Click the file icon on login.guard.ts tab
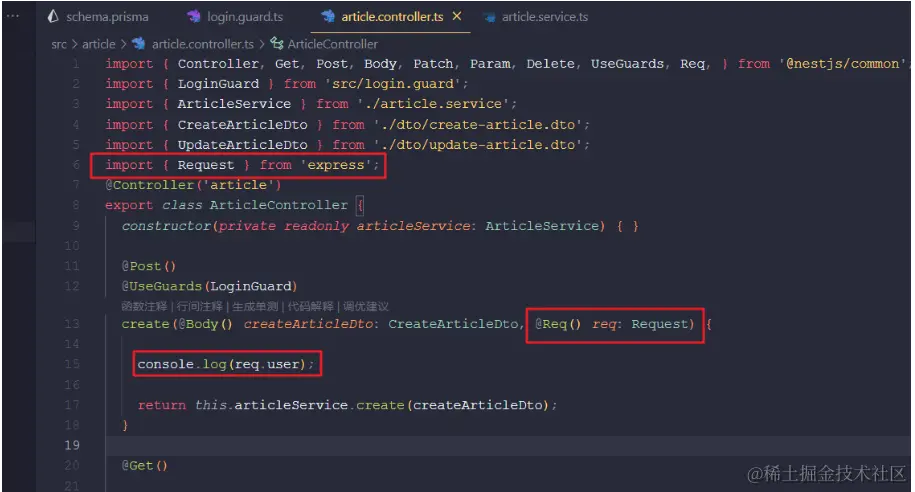Image resolution: width=915 pixels, height=492 pixels. (x=194, y=16)
